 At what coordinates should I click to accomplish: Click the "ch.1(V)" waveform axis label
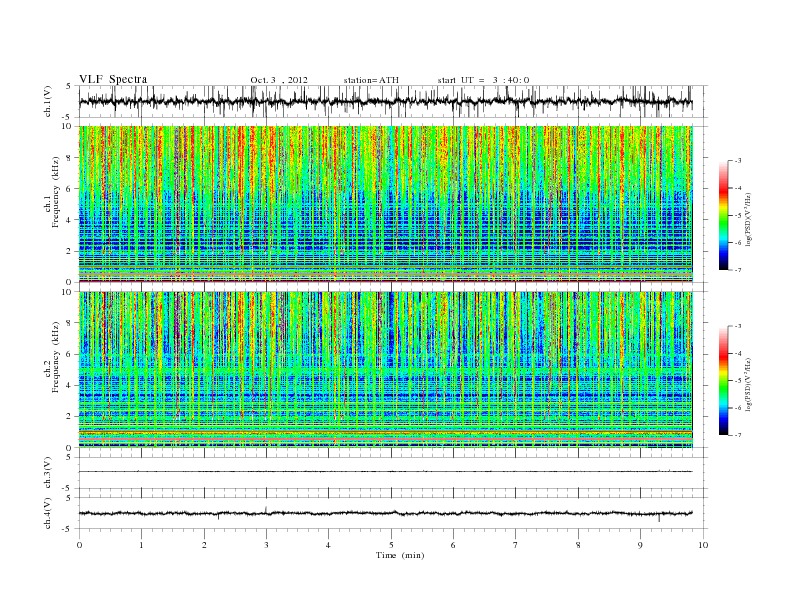point(48,101)
